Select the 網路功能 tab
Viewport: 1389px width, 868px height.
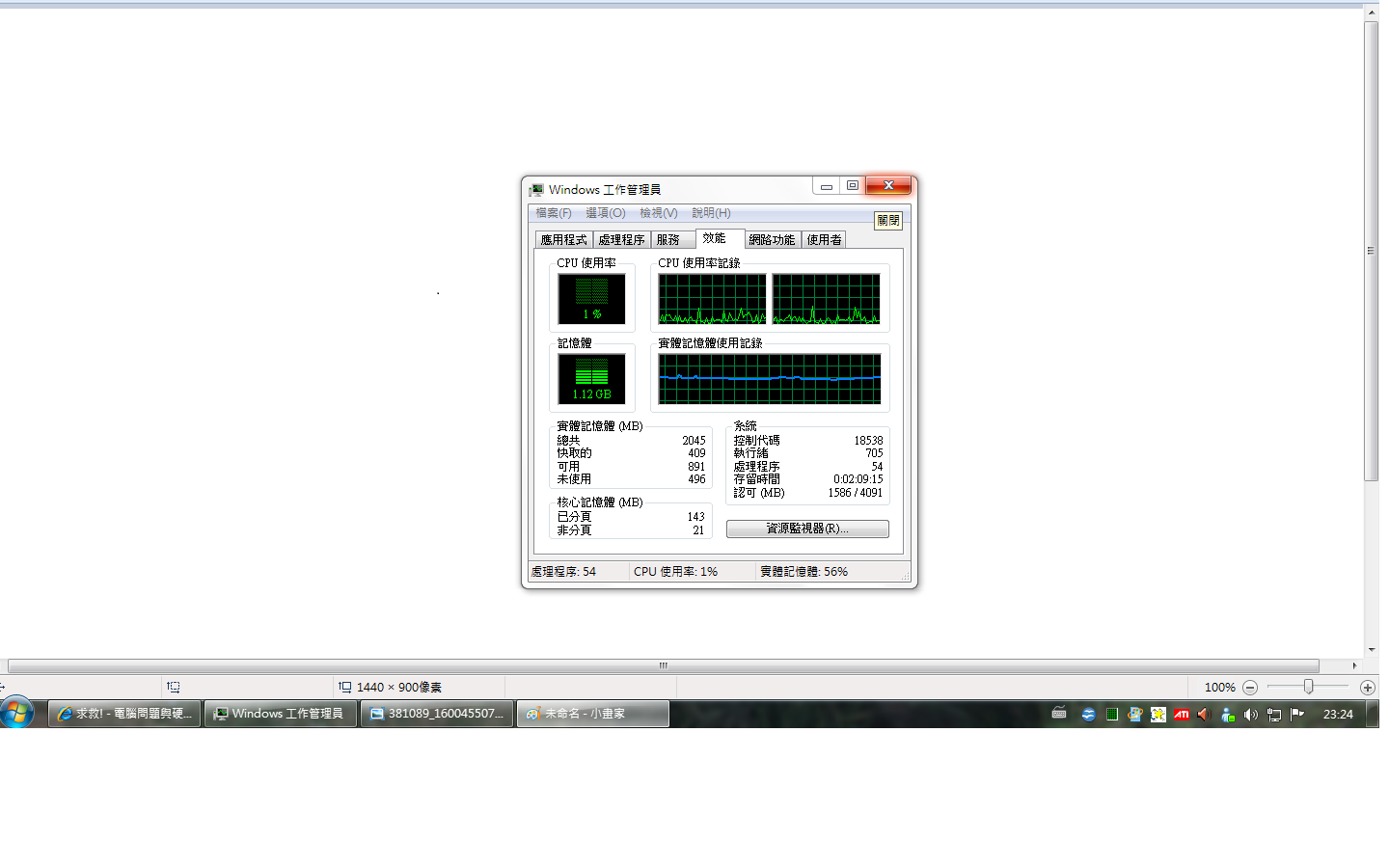pyautogui.click(x=772, y=240)
